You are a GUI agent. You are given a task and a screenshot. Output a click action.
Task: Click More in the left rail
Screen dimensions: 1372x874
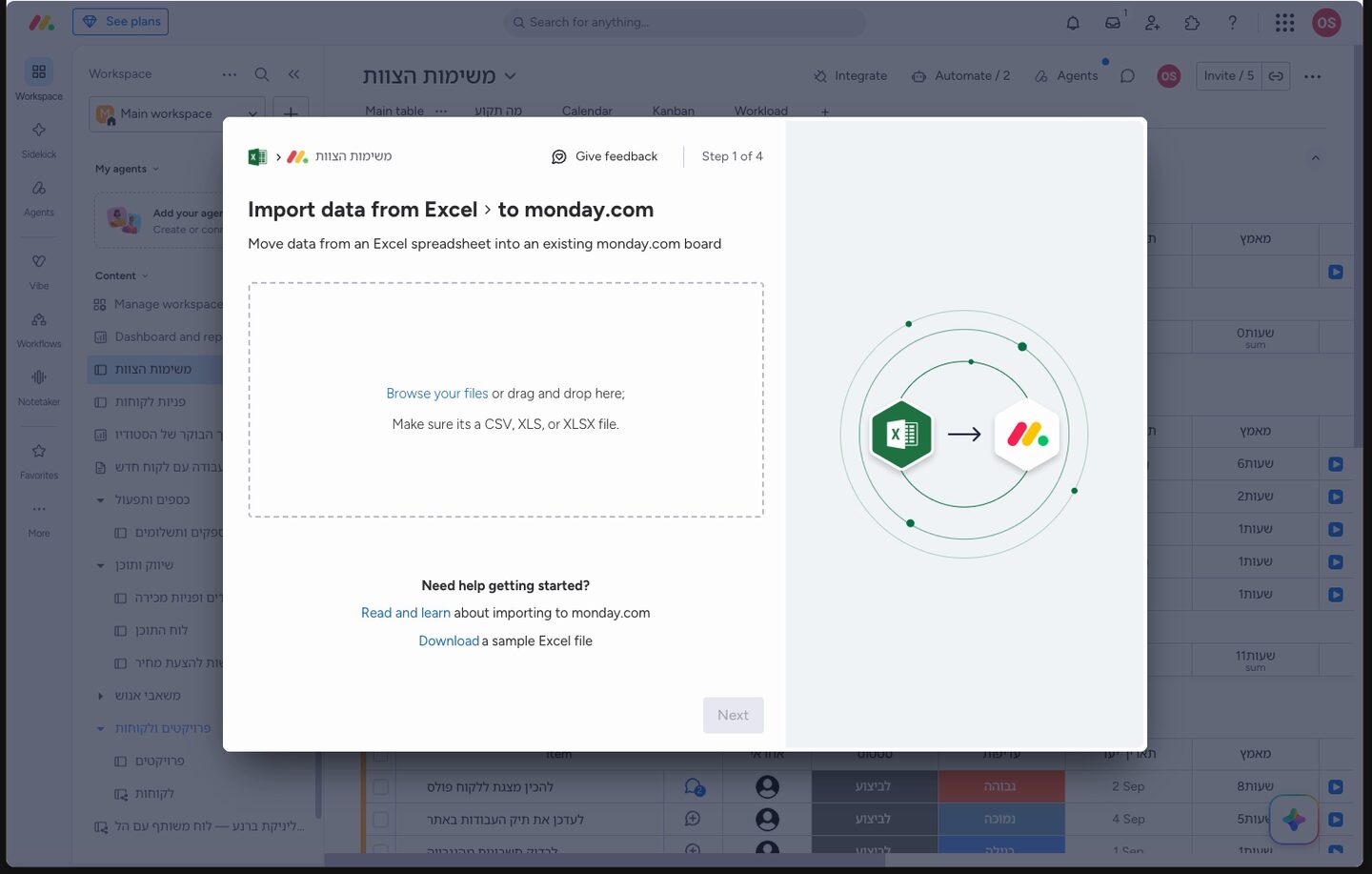click(x=39, y=518)
